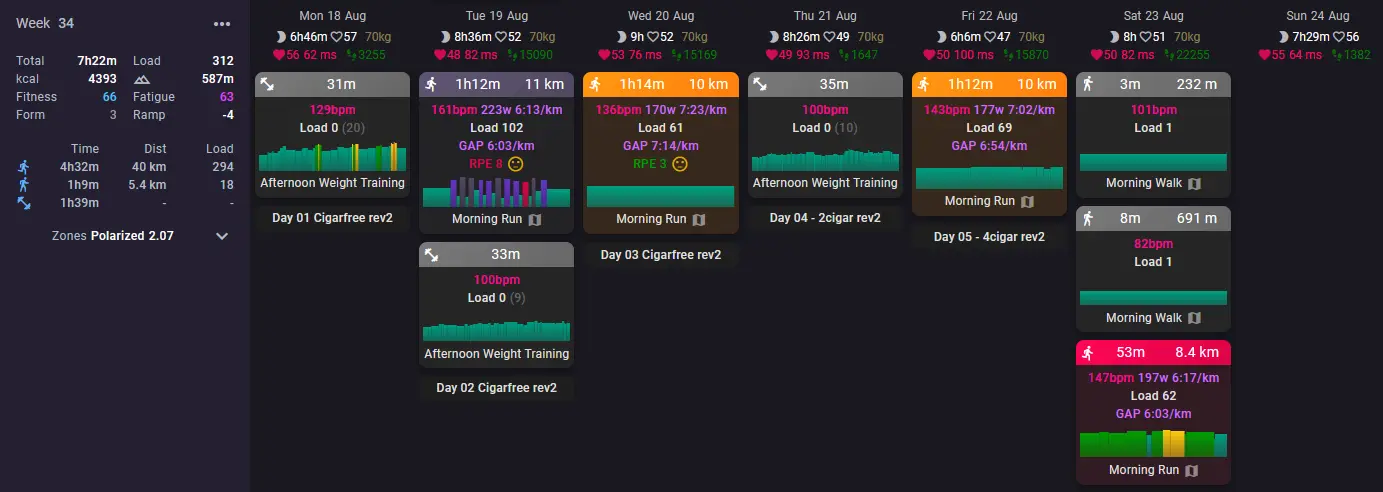
Task: Open Thursday's Afternoon Weight Training activity title
Action: (x=824, y=183)
